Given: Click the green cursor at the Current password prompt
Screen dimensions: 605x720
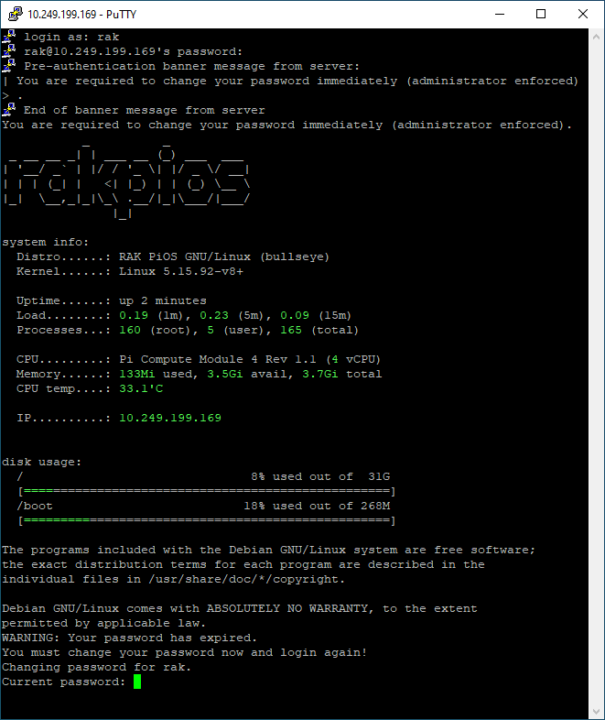Looking at the screenshot, I should point(137,681).
